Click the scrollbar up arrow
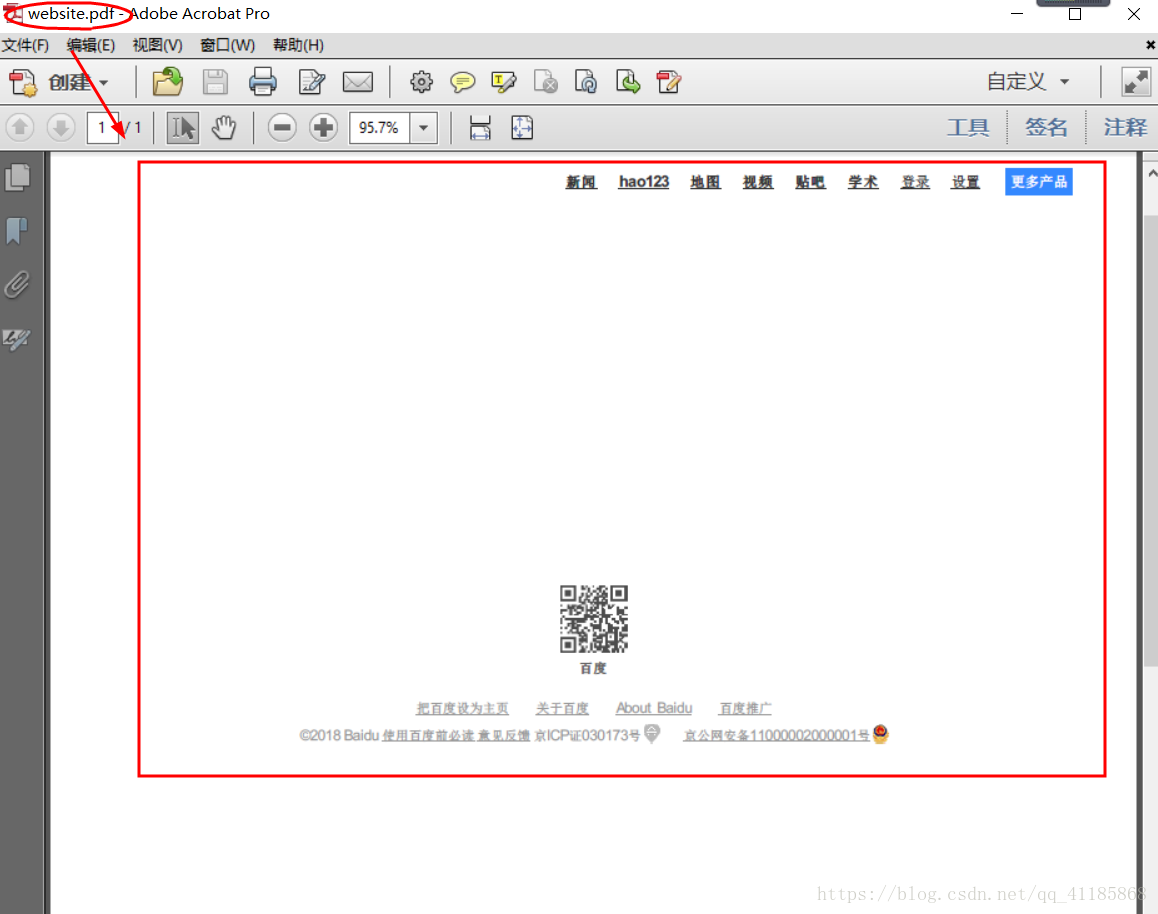This screenshot has height=914, width=1158. tap(1152, 174)
